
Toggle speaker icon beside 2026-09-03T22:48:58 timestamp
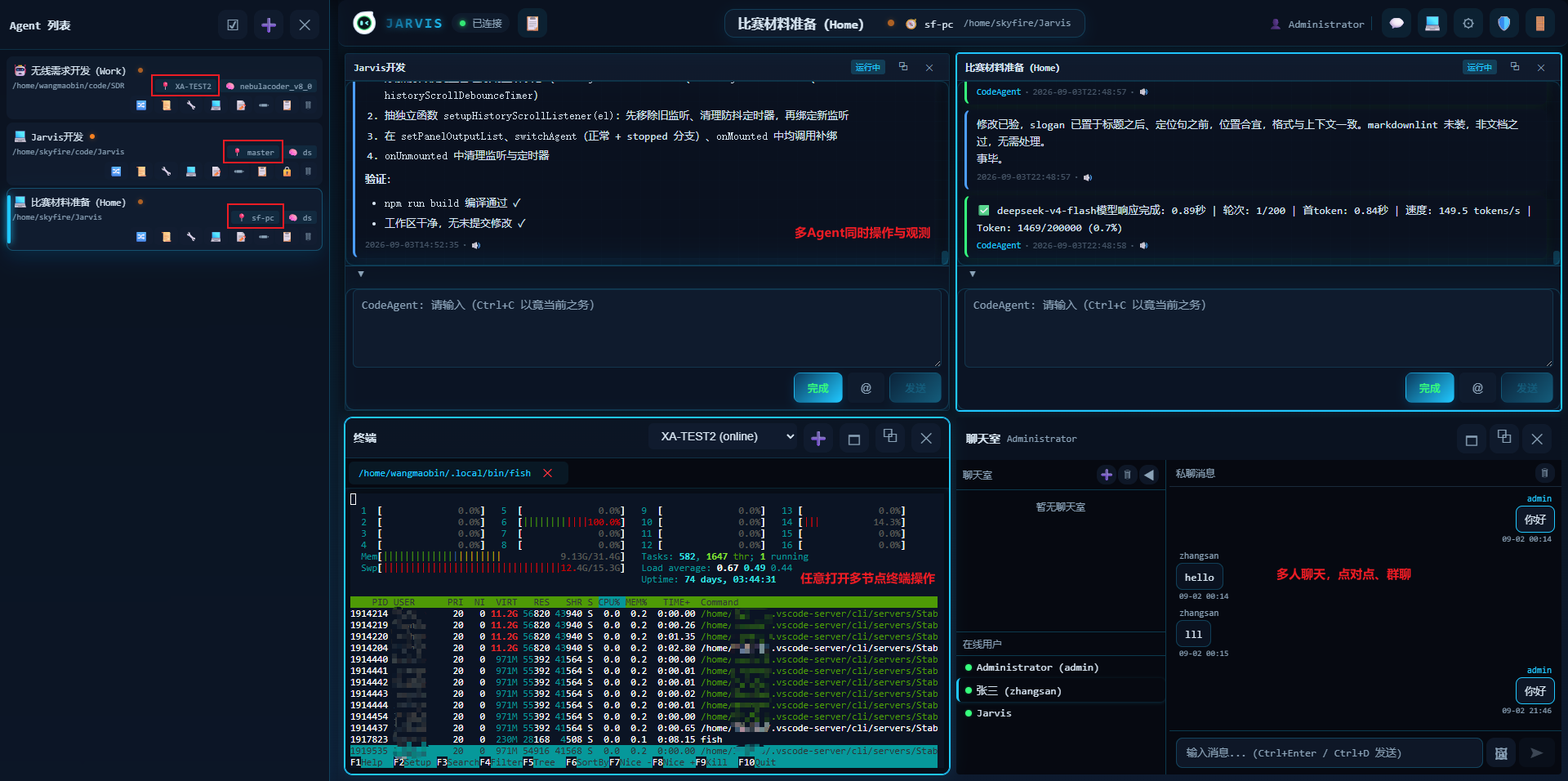pos(1144,245)
